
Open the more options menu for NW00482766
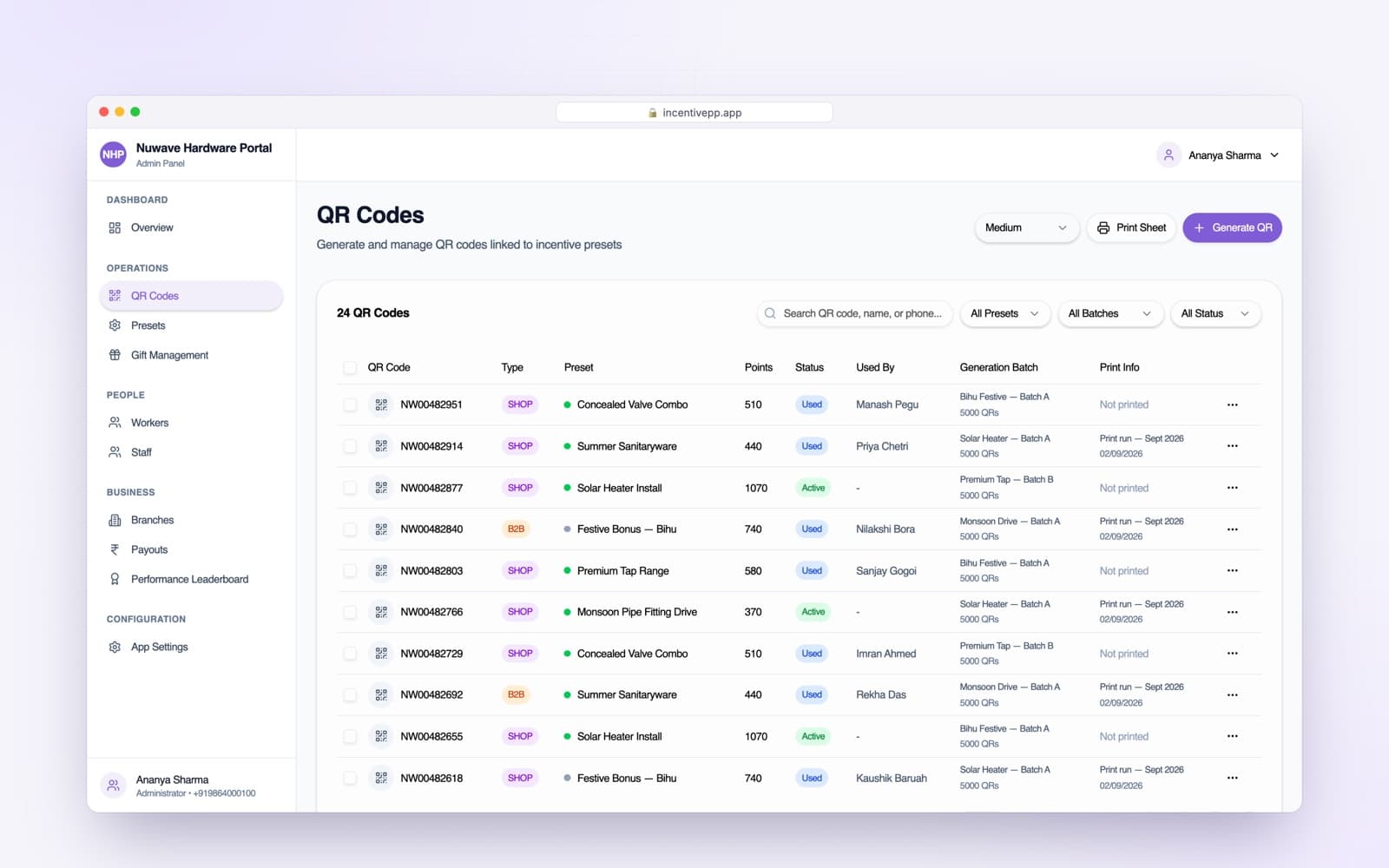tap(1232, 612)
